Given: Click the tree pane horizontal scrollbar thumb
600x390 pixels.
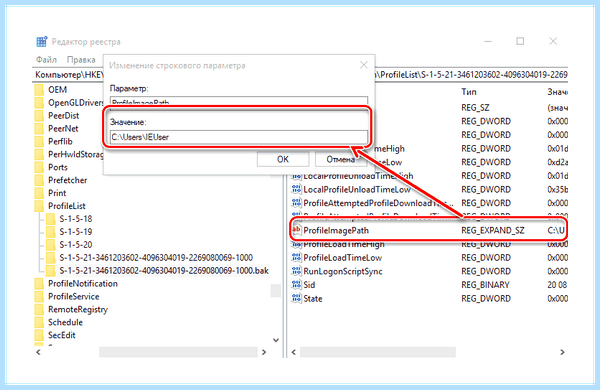Looking at the screenshot, I should point(178,352).
